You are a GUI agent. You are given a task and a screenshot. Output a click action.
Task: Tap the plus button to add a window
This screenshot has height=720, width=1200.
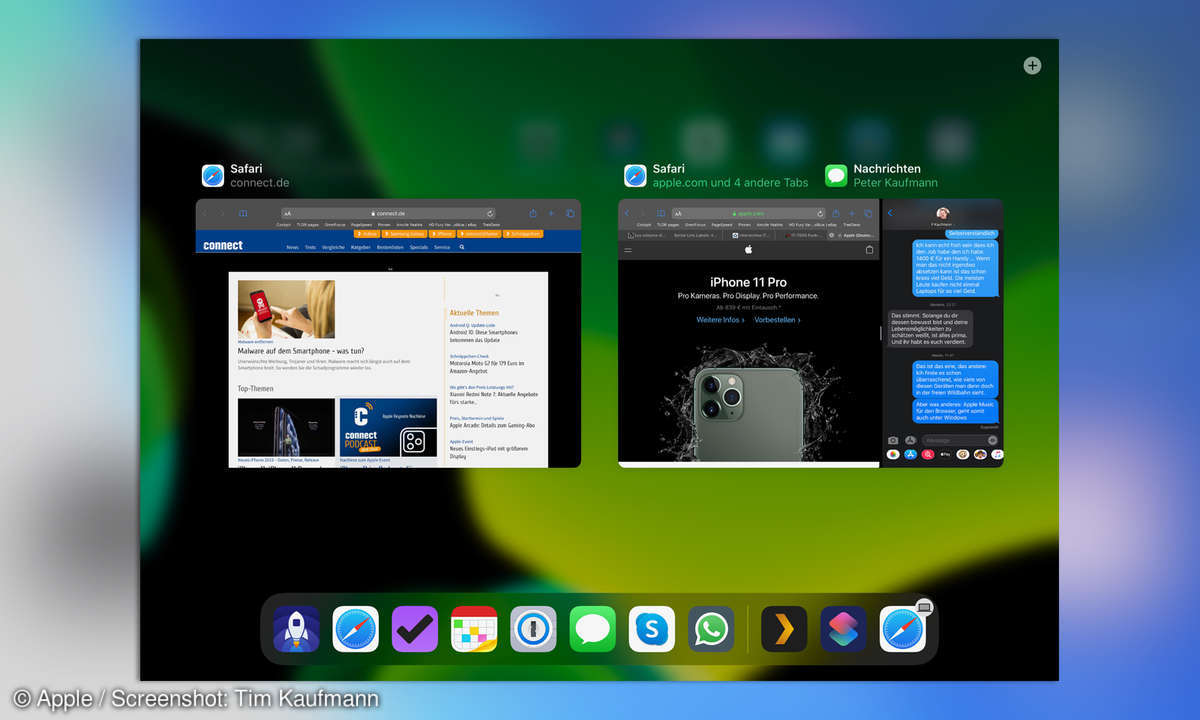click(1032, 65)
